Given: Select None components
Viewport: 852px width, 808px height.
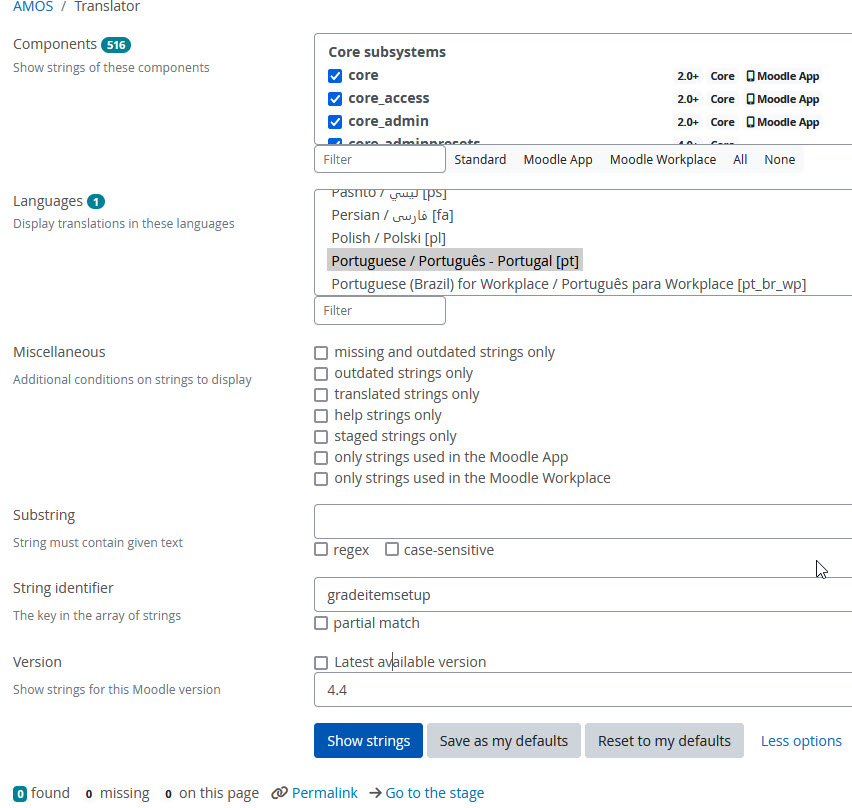Looking at the screenshot, I should coord(779,160).
